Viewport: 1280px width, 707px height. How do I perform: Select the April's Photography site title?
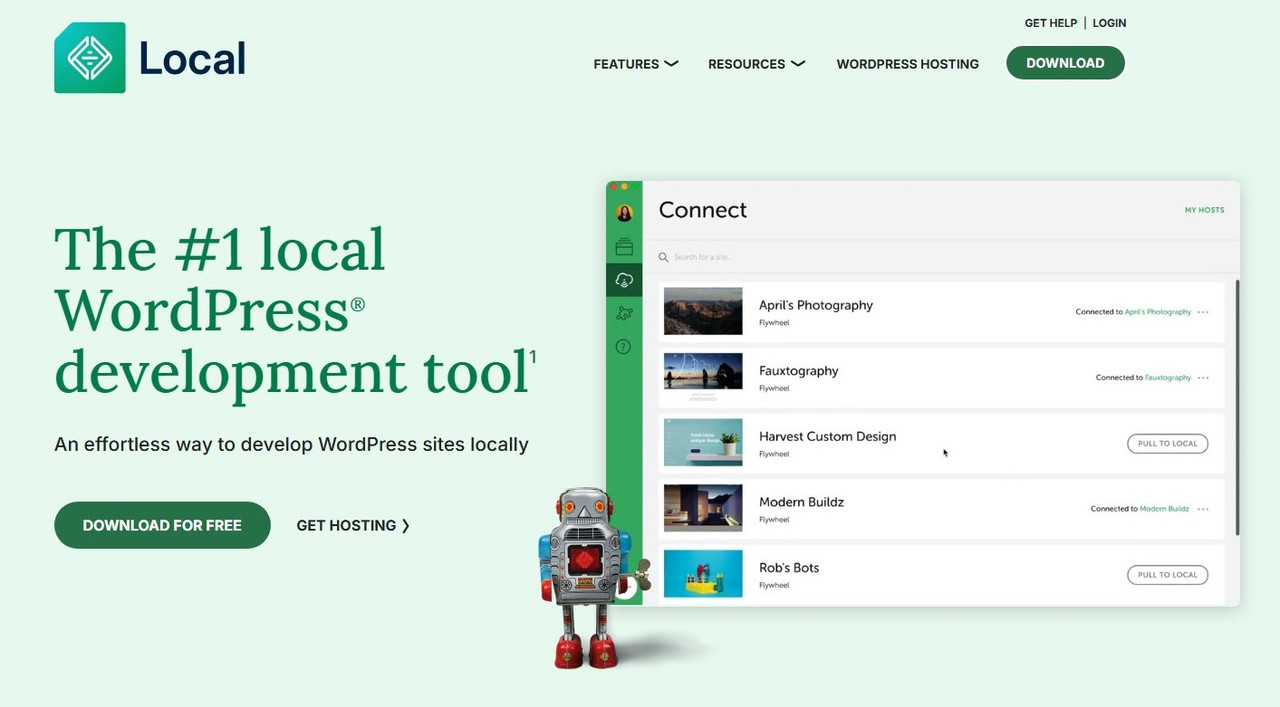(x=816, y=305)
